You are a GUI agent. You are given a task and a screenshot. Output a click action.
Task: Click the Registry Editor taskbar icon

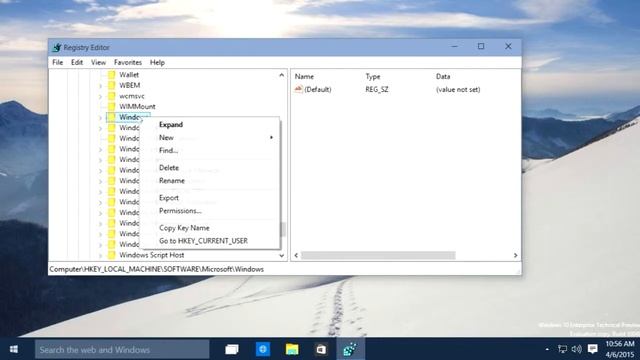pyautogui.click(x=350, y=349)
